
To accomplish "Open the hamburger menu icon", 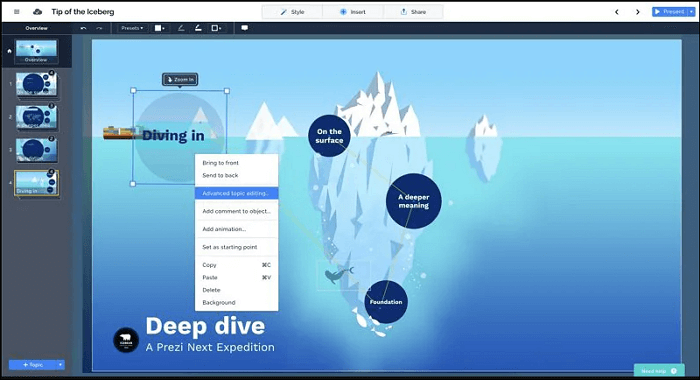I will 17,12.
